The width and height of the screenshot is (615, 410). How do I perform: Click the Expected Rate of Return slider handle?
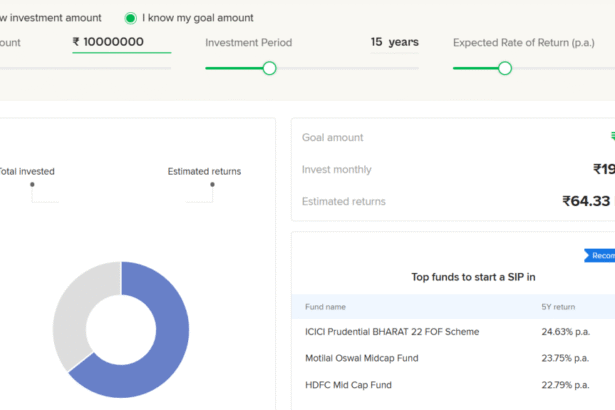[x=505, y=68]
